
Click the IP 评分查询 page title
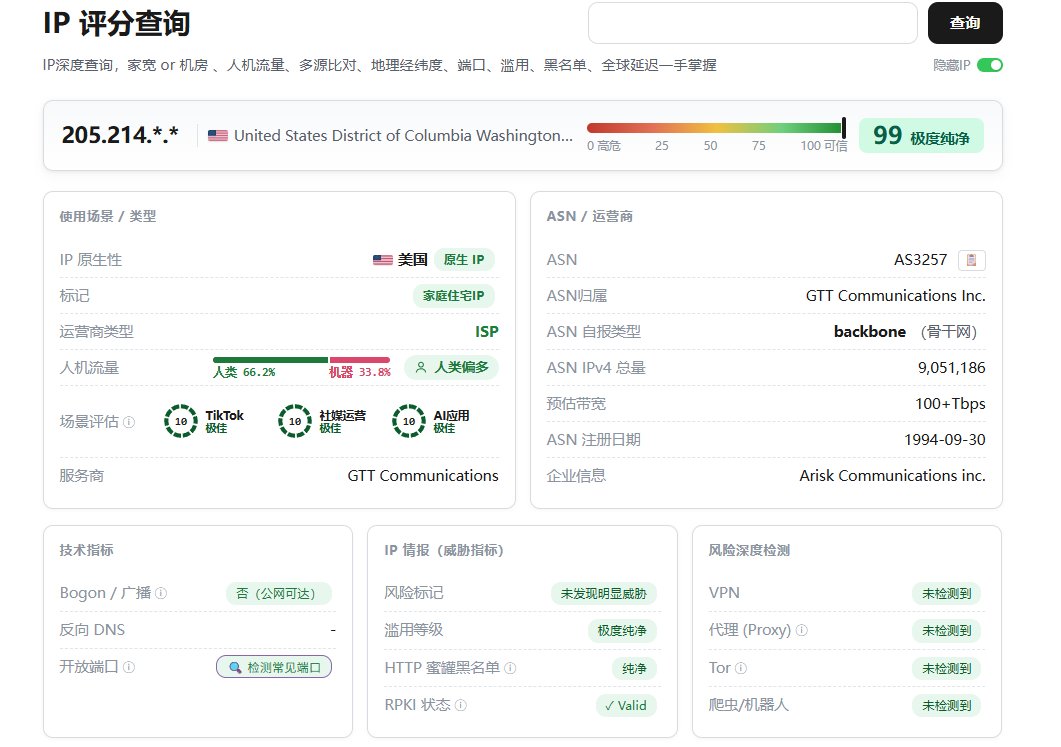coord(116,23)
